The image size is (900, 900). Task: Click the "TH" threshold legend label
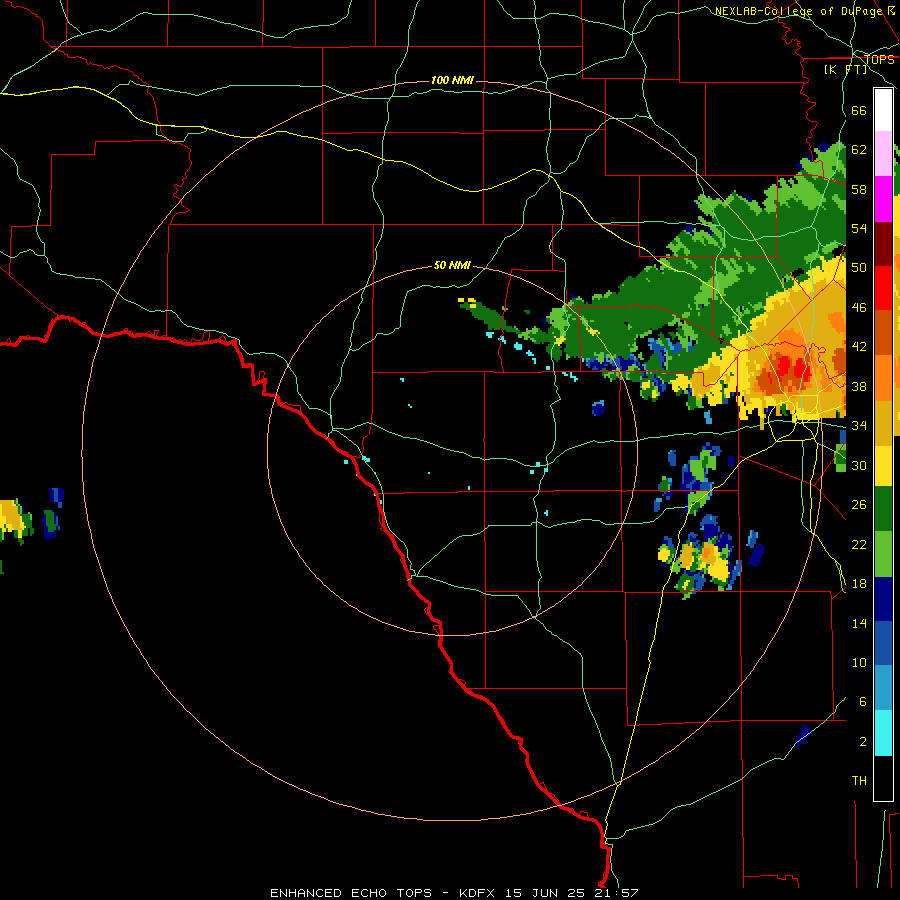[x=859, y=781]
